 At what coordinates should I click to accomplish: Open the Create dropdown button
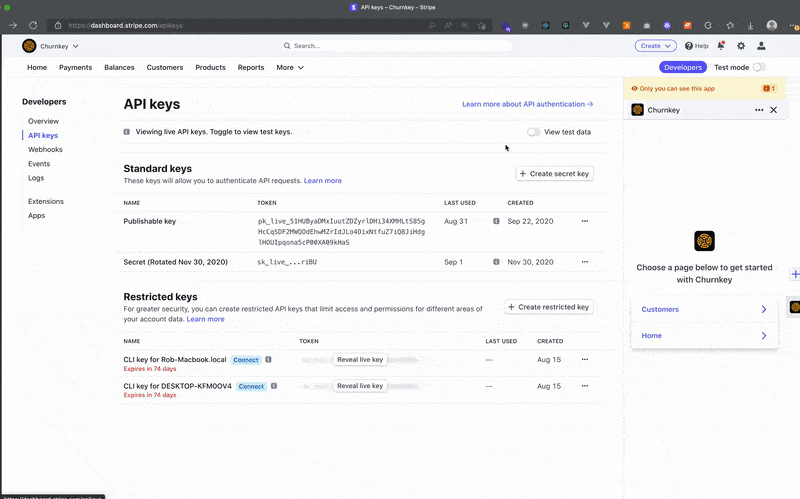655,45
